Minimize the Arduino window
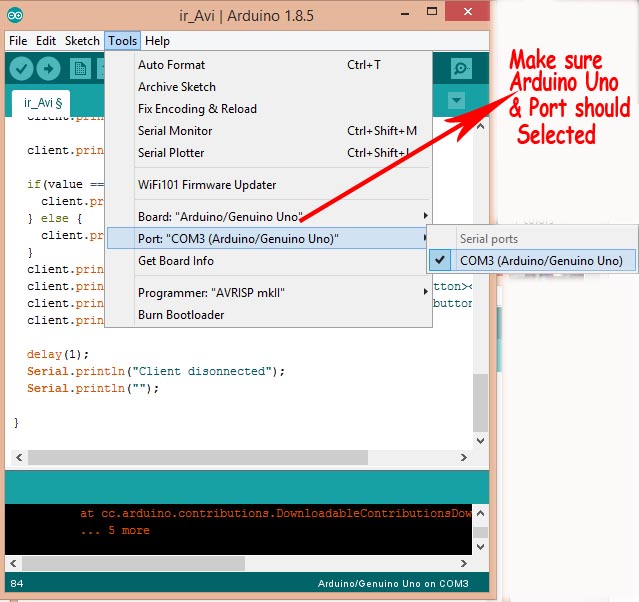The width and height of the screenshot is (639, 602). click(405, 13)
